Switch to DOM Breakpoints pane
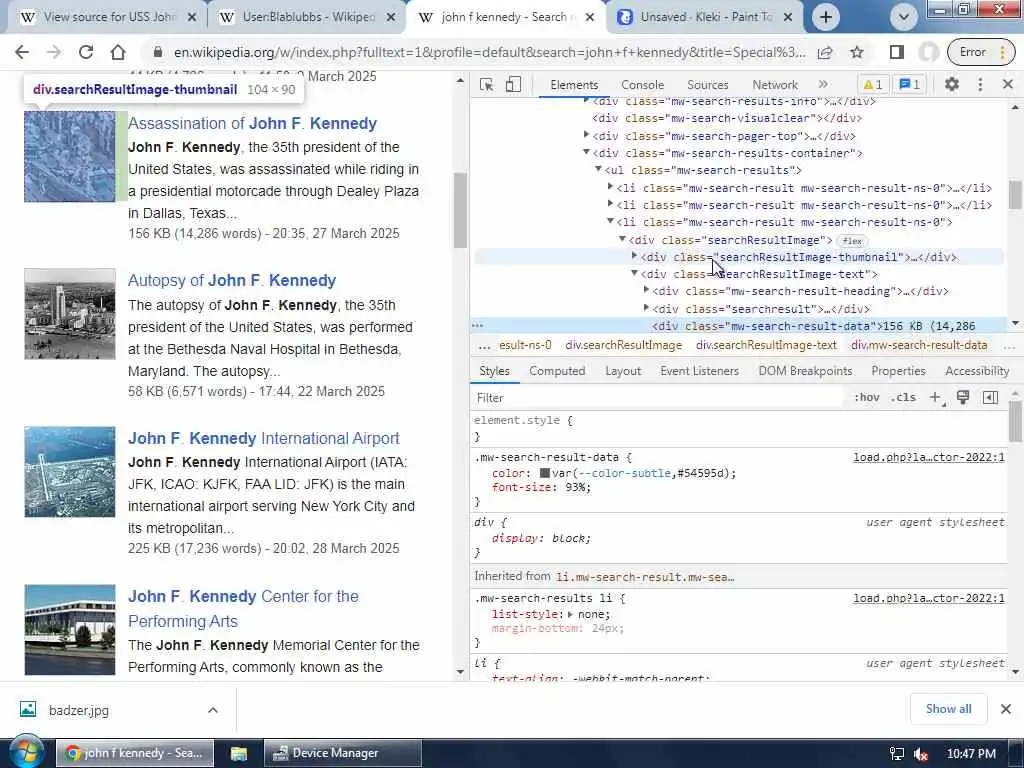 [x=805, y=371]
